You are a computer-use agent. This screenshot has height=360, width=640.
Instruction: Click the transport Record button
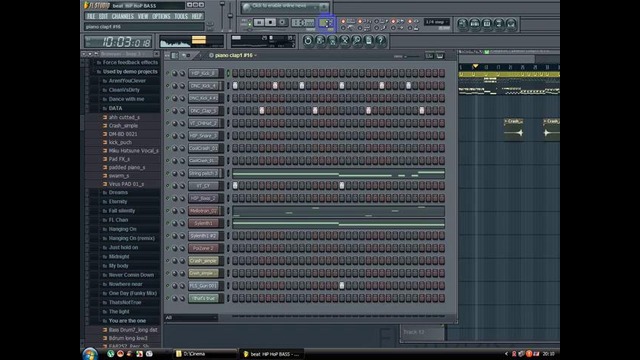(282, 22)
